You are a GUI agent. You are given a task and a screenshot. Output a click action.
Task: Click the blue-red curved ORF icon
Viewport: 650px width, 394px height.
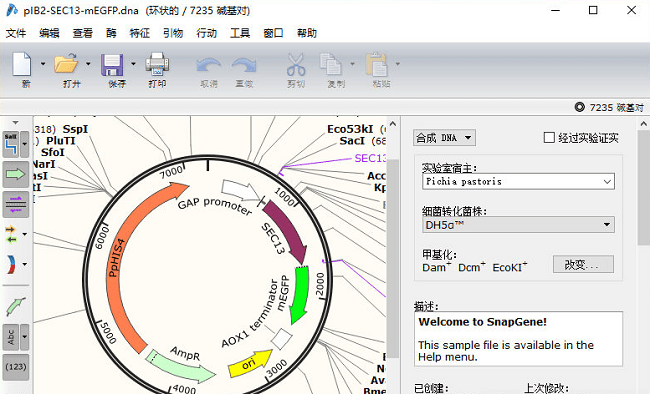click(x=11, y=264)
